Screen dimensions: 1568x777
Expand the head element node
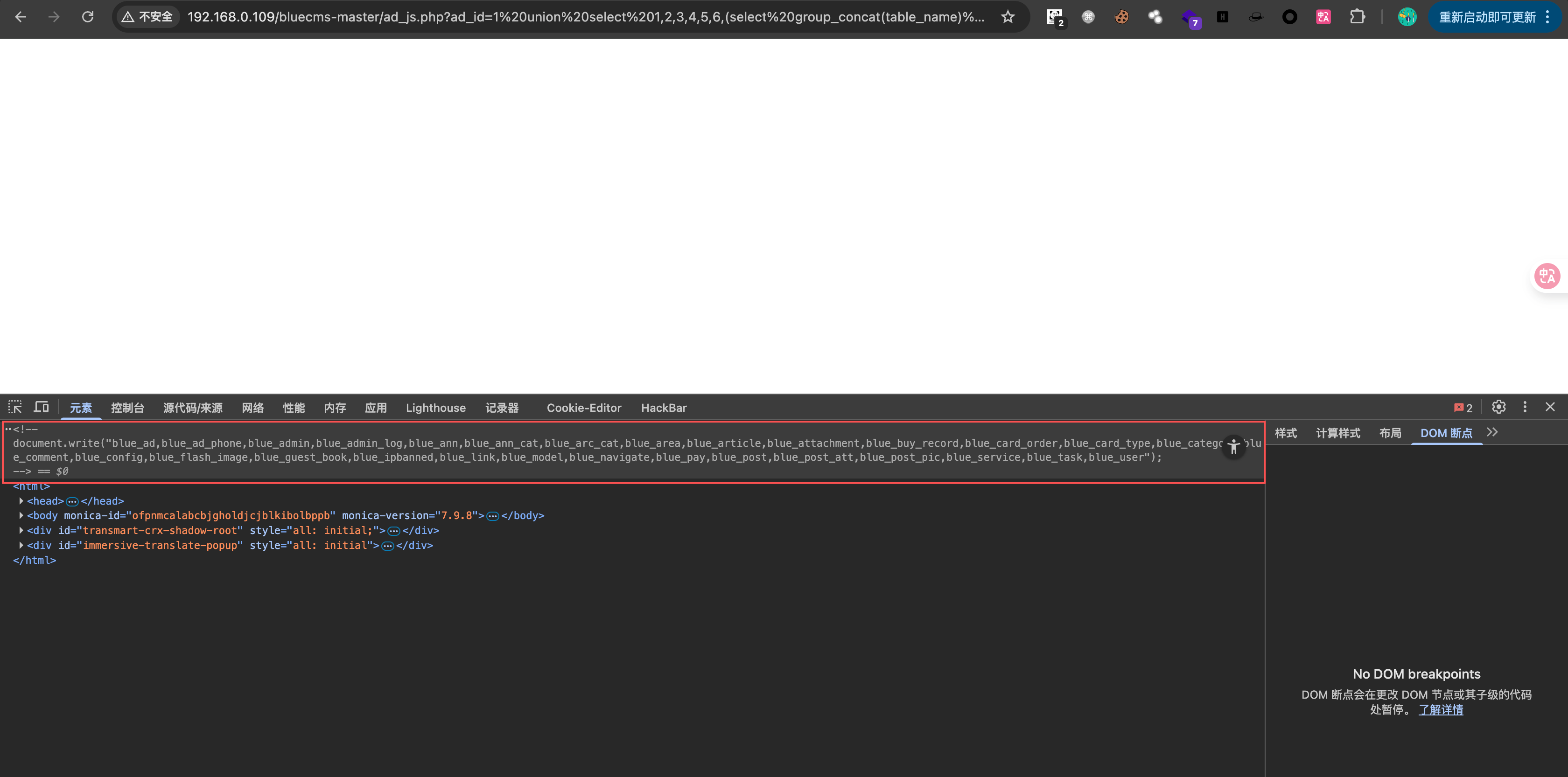(x=21, y=501)
